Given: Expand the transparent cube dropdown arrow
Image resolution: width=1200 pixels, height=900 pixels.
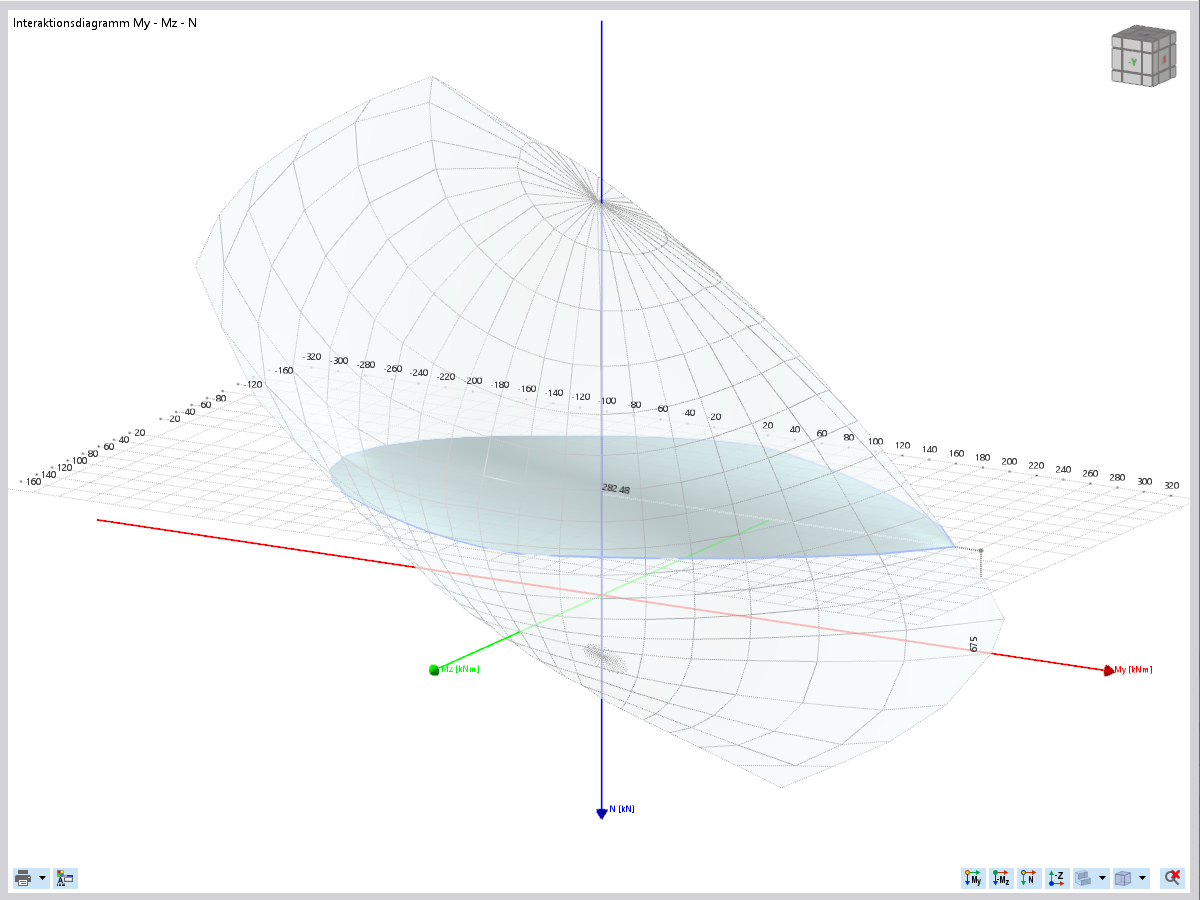Looking at the screenshot, I should coord(1143,878).
